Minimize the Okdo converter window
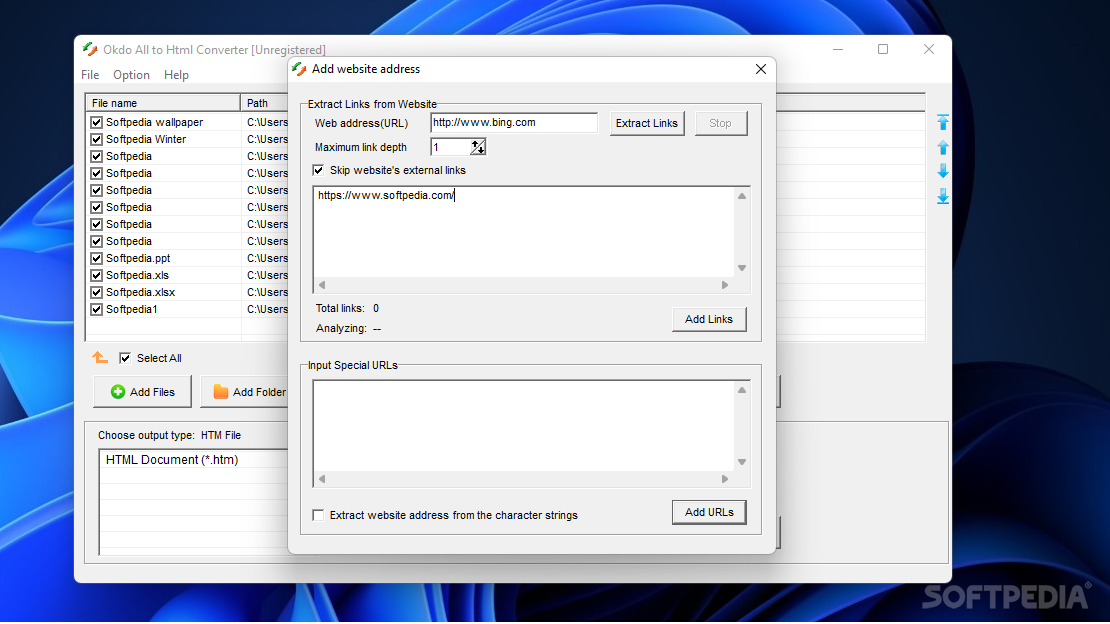Viewport: 1110px width, 624px height. (x=838, y=50)
